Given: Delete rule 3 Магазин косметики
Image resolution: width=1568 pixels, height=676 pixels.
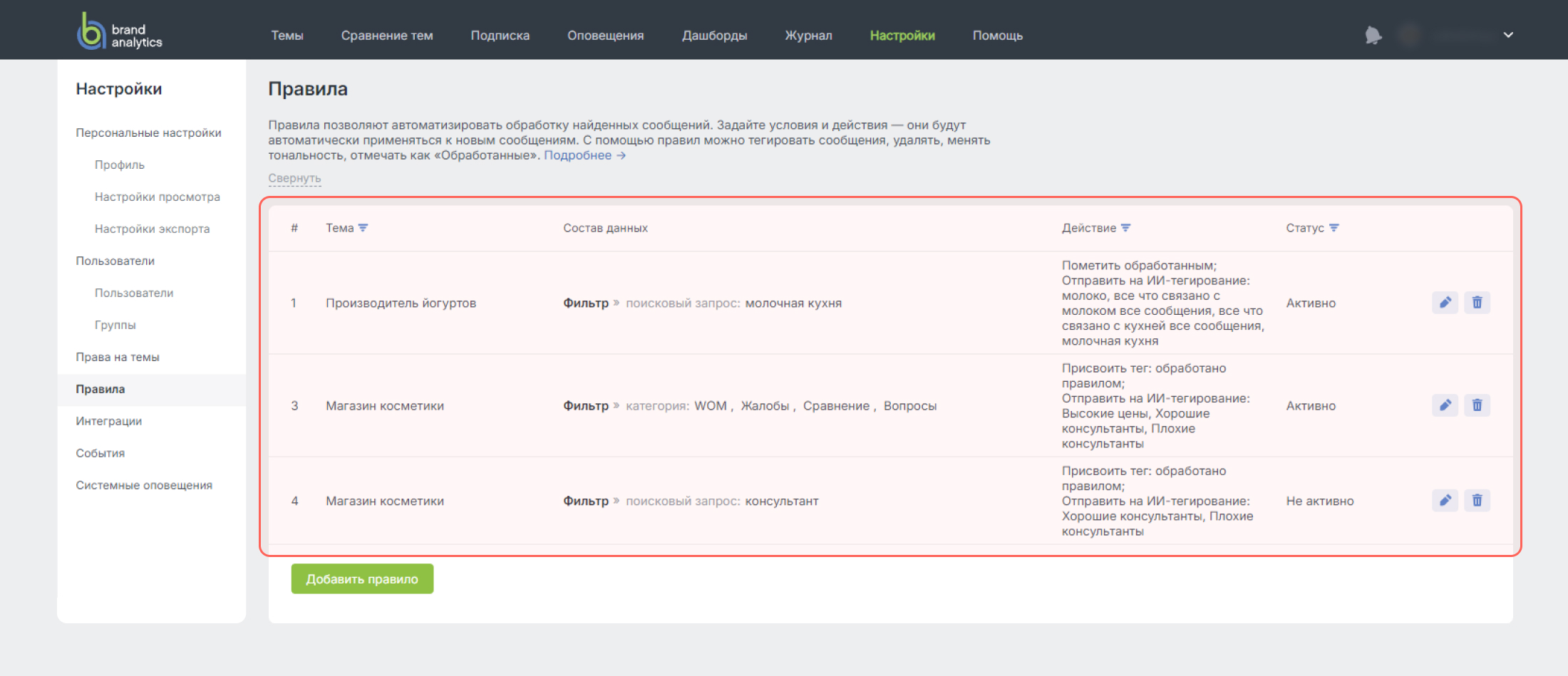Looking at the screenshot, I should (x=1477, y=405).
